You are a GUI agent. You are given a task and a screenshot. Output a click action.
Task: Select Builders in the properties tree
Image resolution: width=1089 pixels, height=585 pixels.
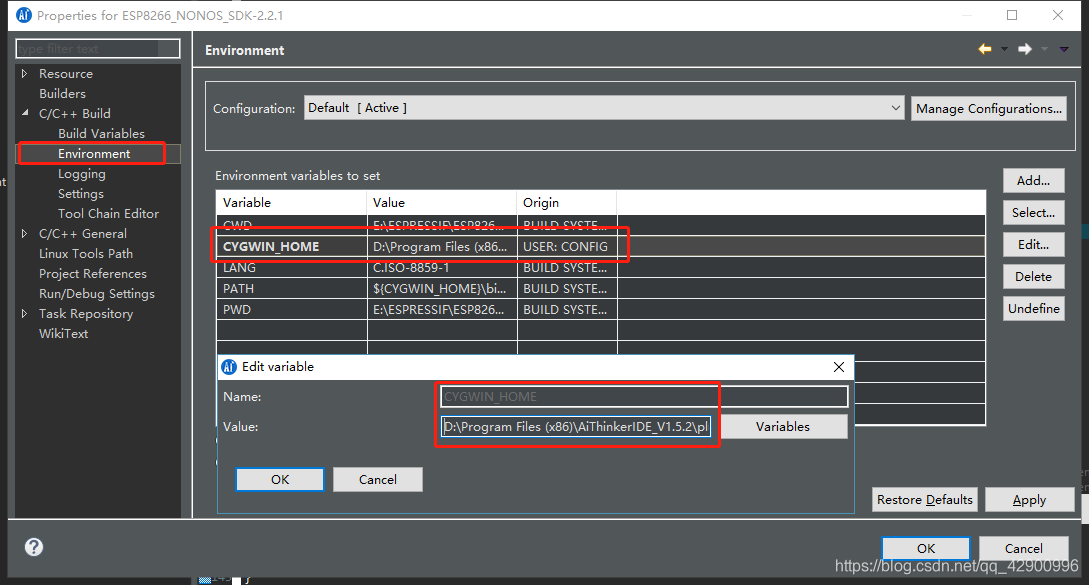coord(63,93)
